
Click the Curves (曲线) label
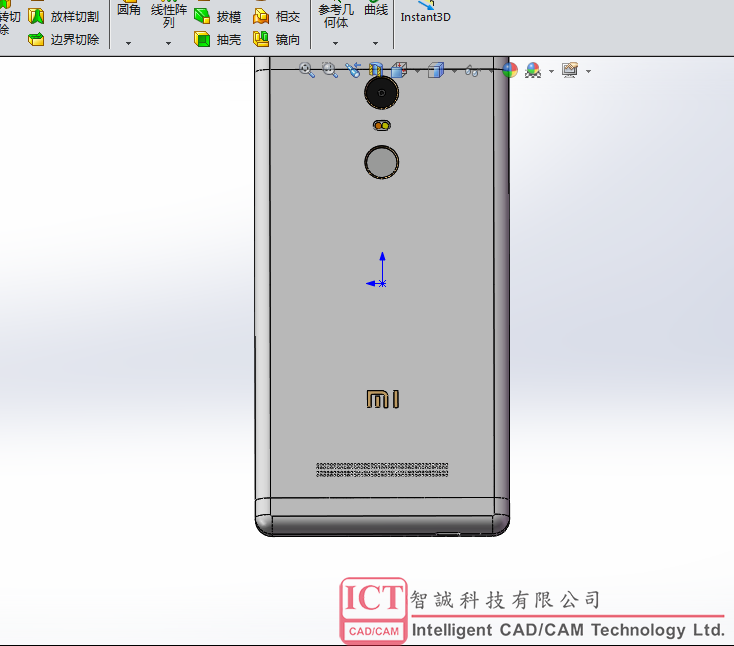point(376,9)
